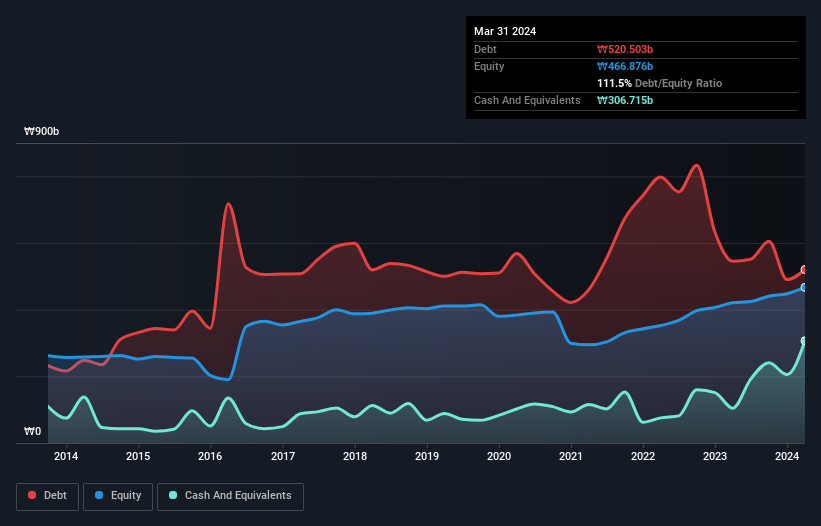The width and height of the screenshot is (821, 526).
Task: Click the 2023 x-axis label
Action: pos(715,456)
